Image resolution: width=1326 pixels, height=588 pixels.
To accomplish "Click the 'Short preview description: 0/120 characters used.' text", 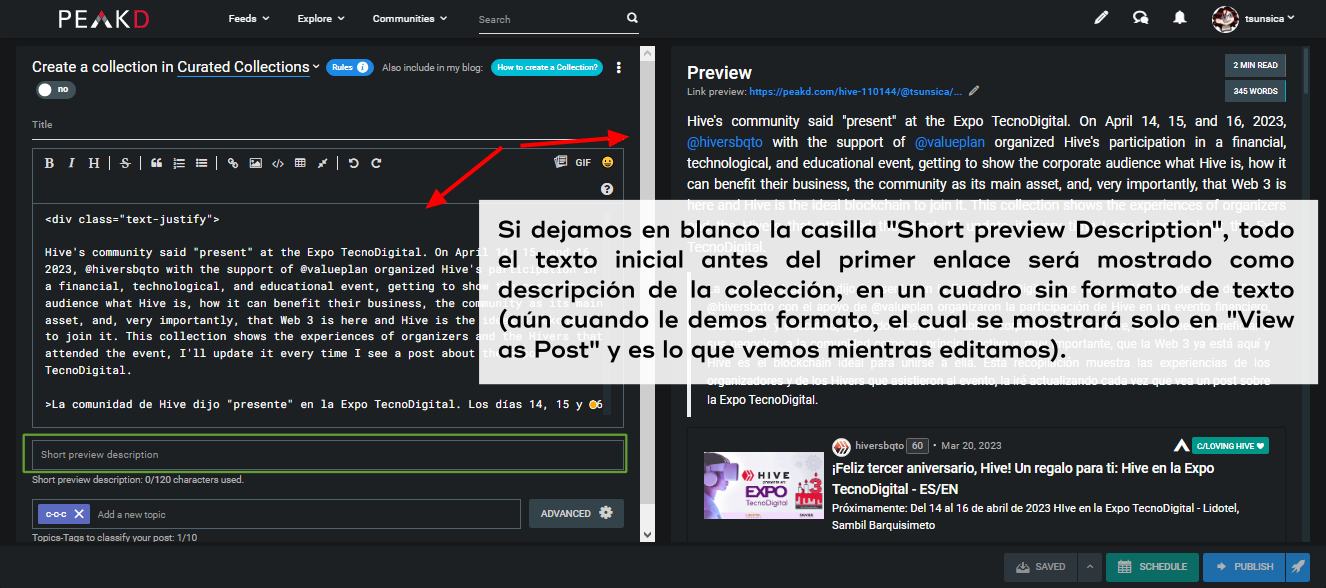I will [138, 480].
